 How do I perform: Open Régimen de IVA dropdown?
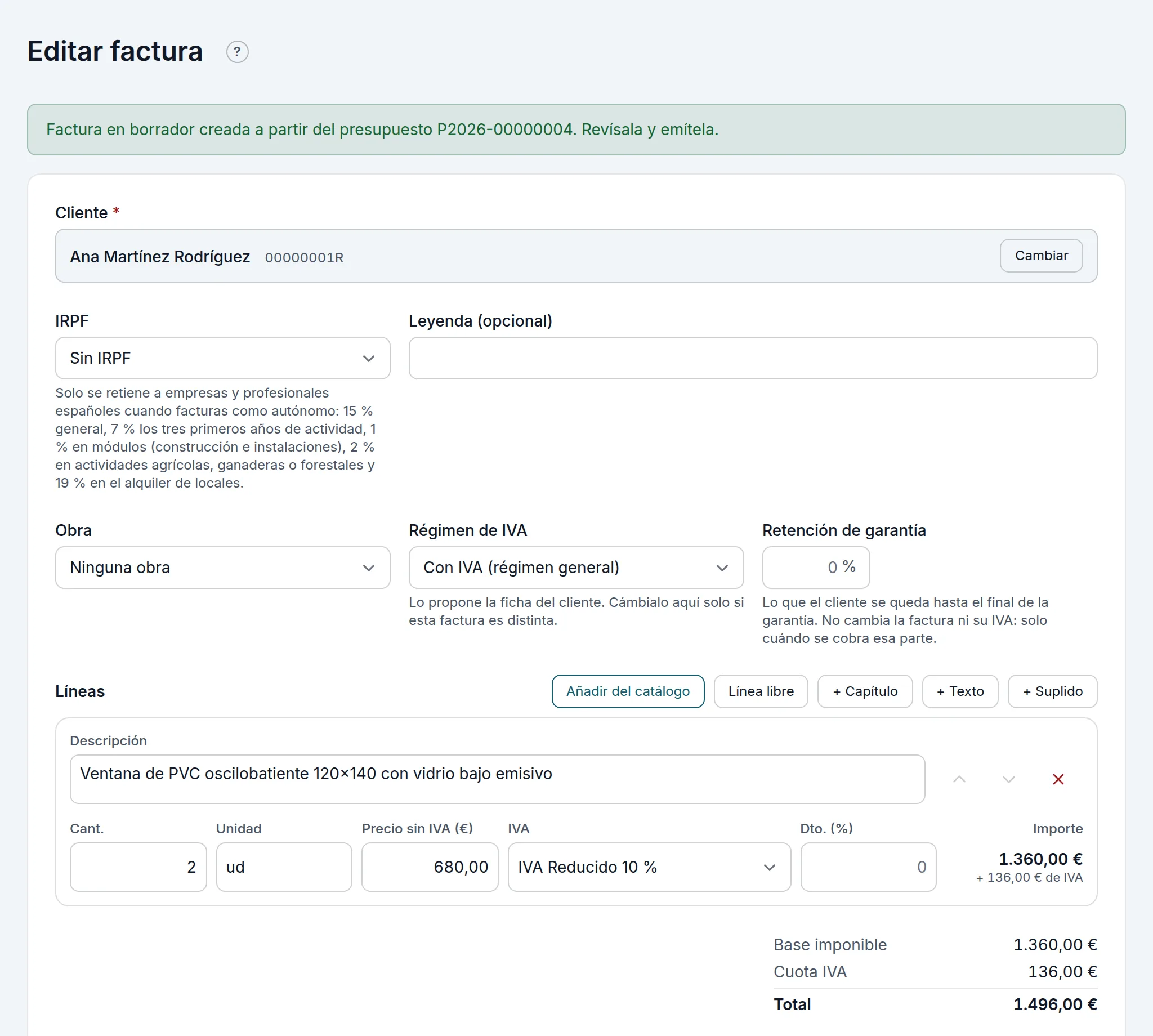tap(576, 568)
